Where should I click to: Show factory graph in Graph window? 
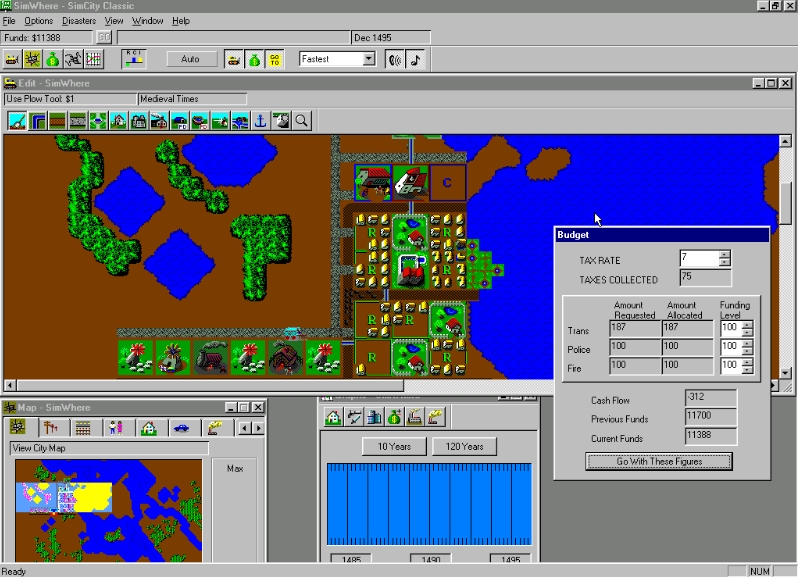(x=415, y=418)
